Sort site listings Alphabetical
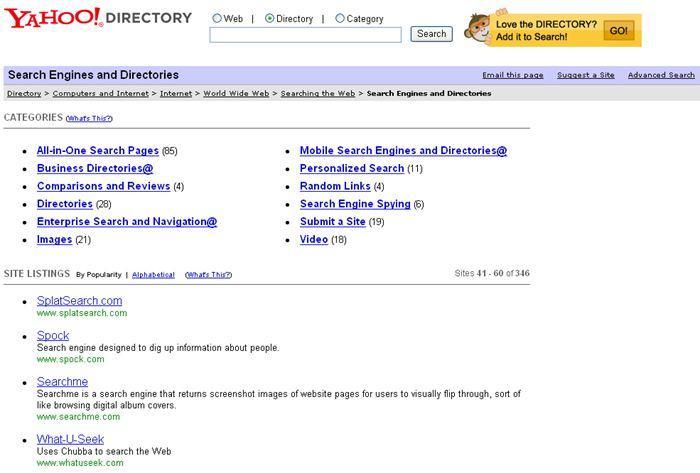Image resolution: width=700 pixels, height=473 pixels. click(x=153, y=275)
